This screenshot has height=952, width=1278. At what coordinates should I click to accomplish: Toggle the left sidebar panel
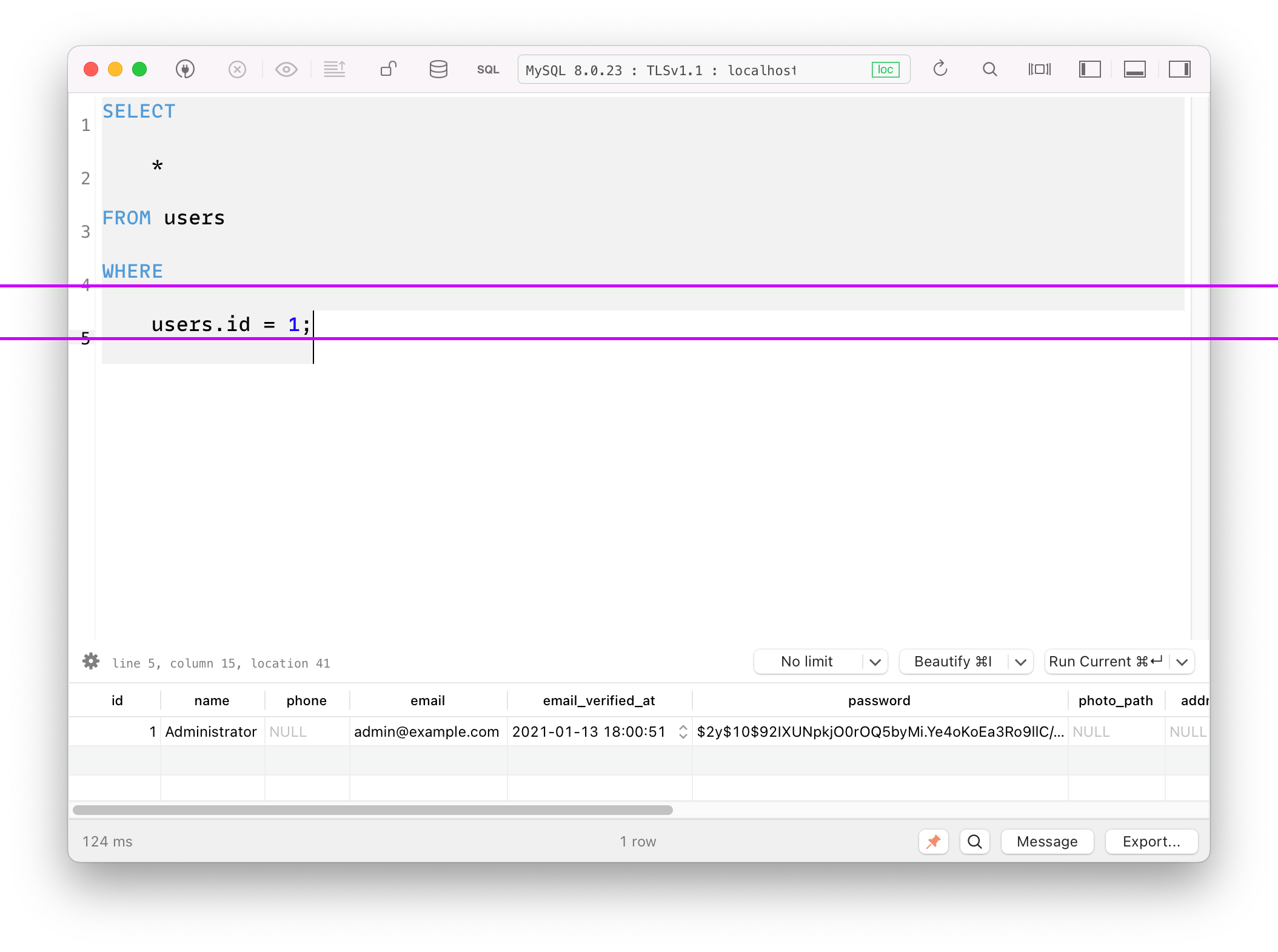pyautogui.click(x=1089, y=69)
